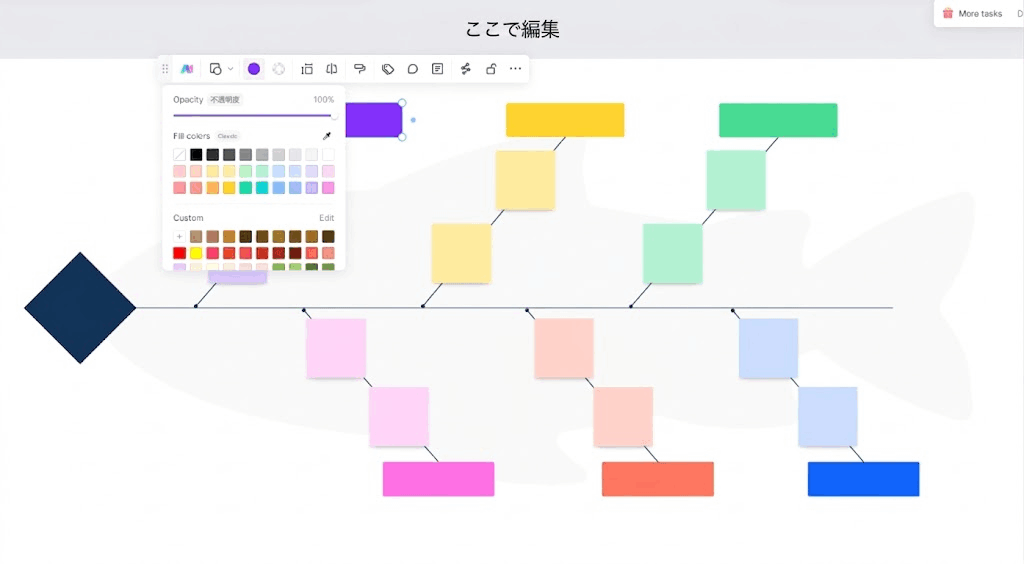Select the cyan Fill colors swatch
Viewport: 1024px width, 564px height.
(x=262, y=188)
